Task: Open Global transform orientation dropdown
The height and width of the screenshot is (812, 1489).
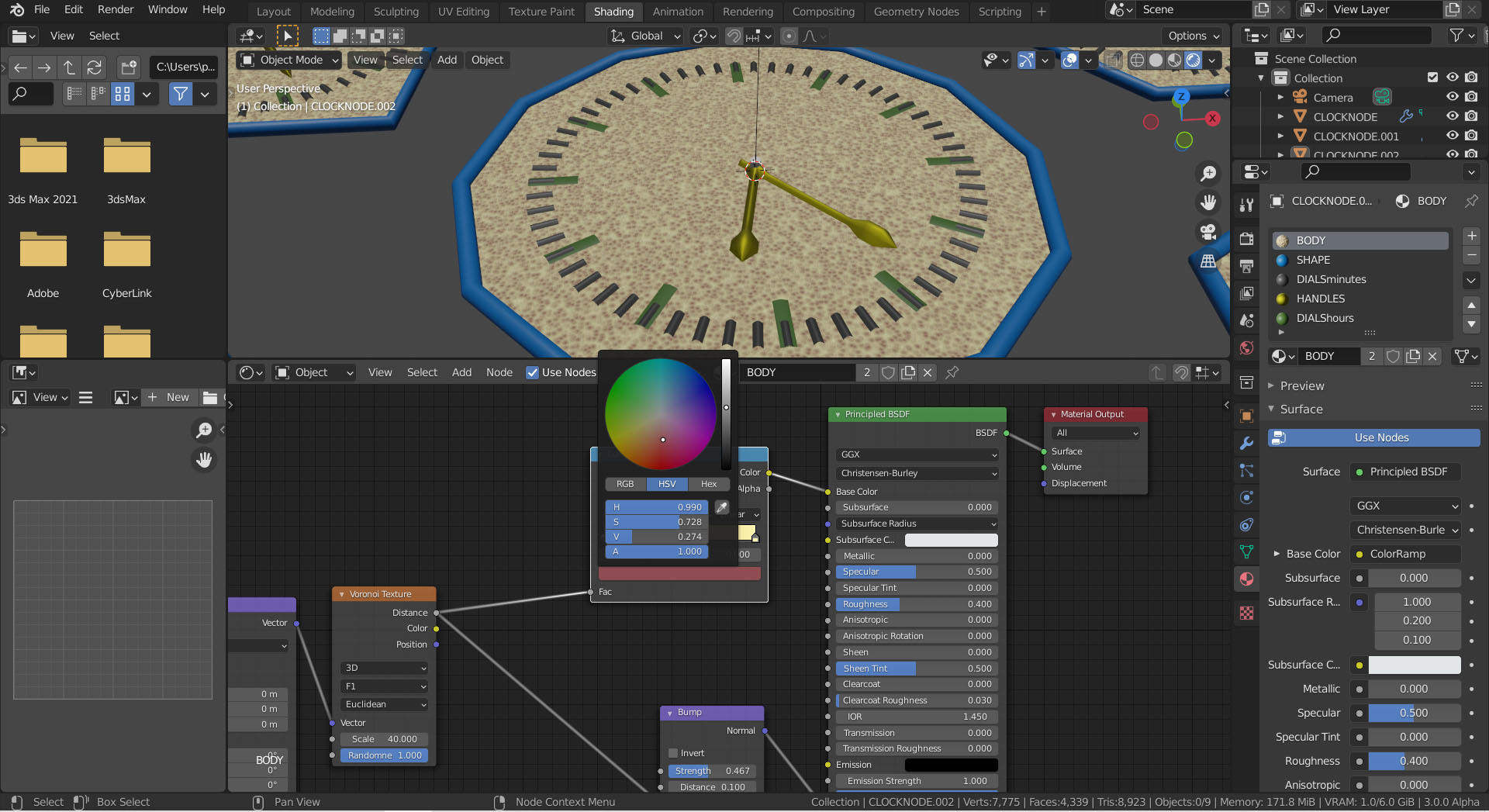Action: coord(646,36)
